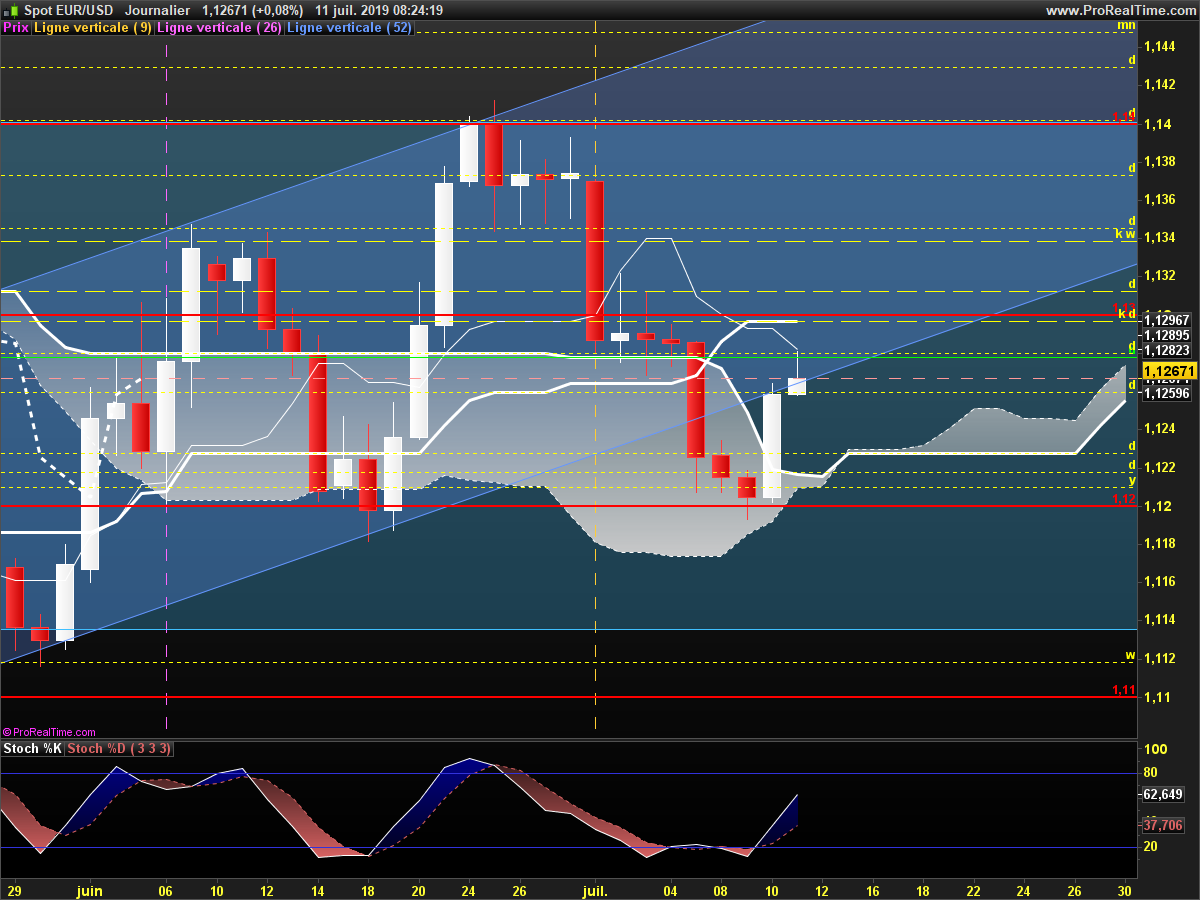The width and height of the screenshot is (1200, 900).
Task: Click the 1,136 price axis label
Action: tap(1160, 200)
